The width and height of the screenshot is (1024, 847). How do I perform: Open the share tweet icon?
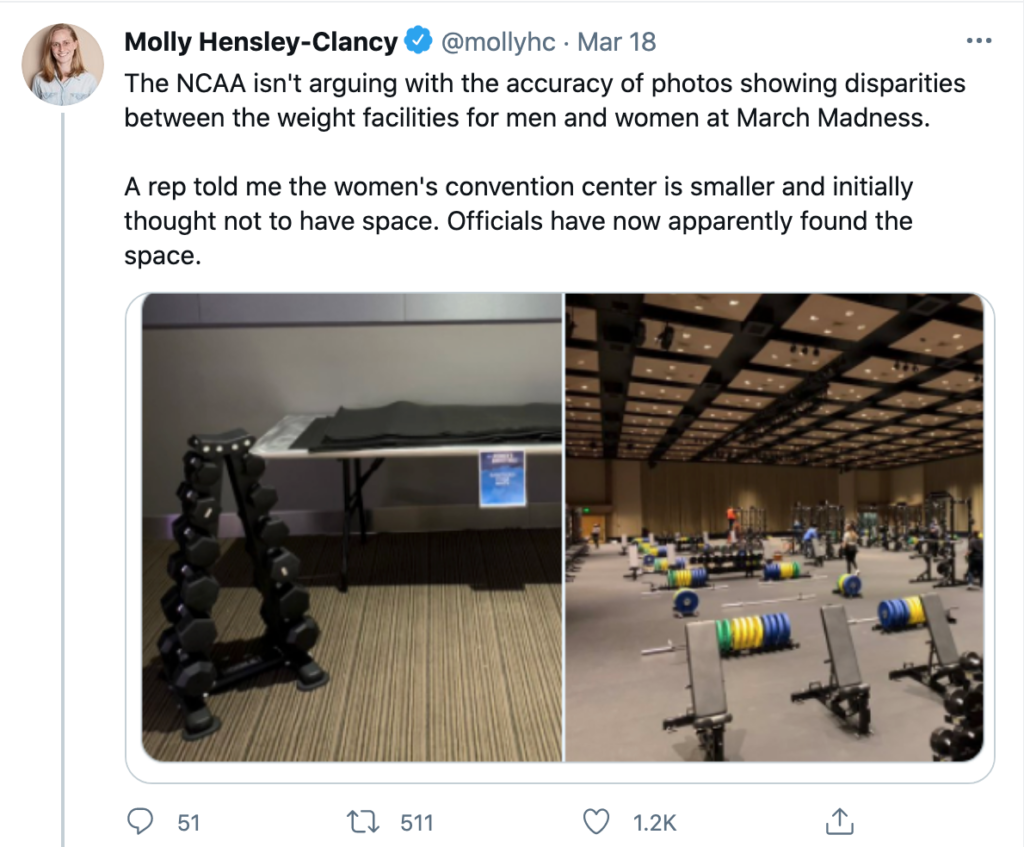[837, 822]
